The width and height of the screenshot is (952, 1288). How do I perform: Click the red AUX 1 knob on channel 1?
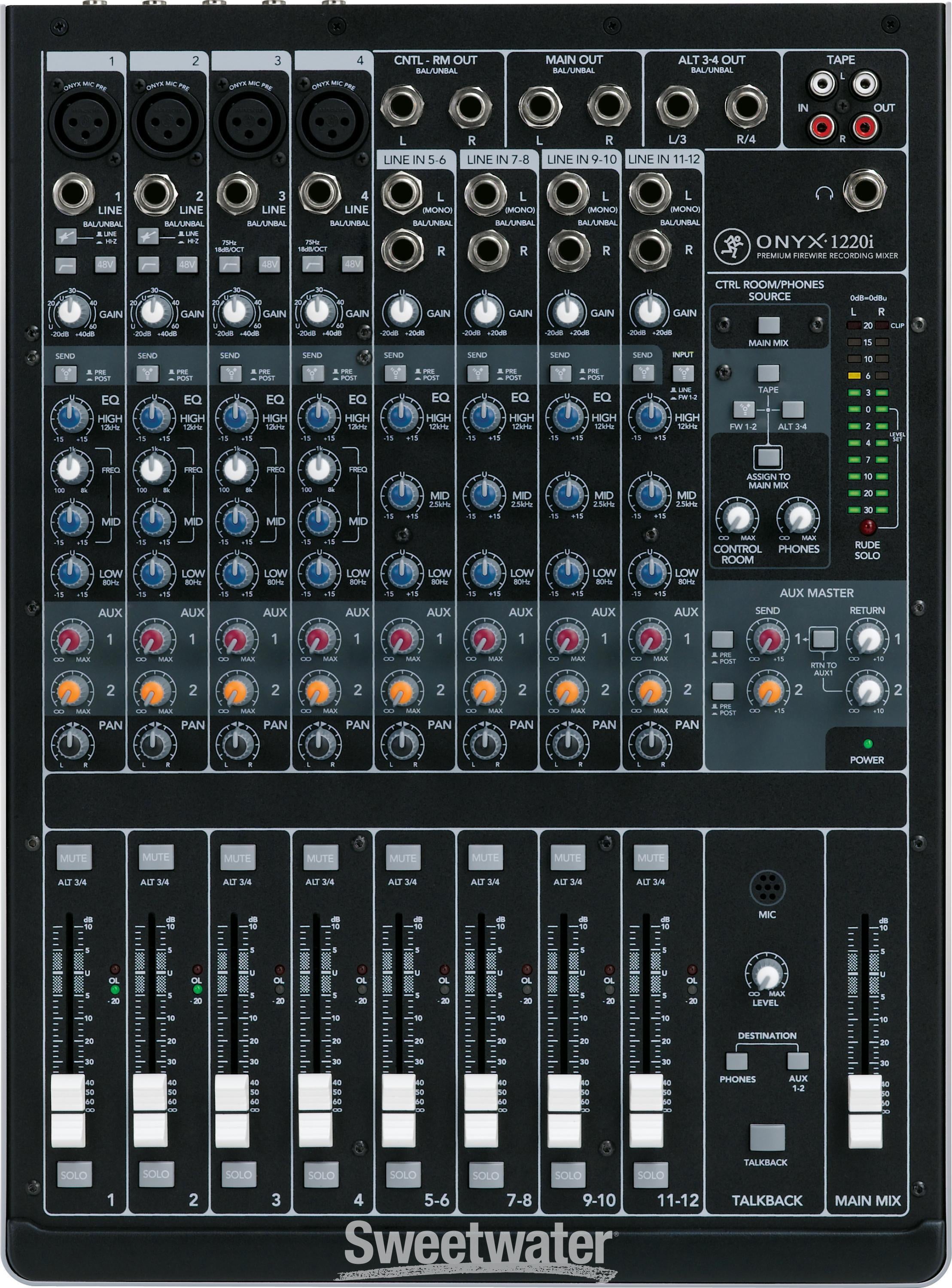pos(72,639)
